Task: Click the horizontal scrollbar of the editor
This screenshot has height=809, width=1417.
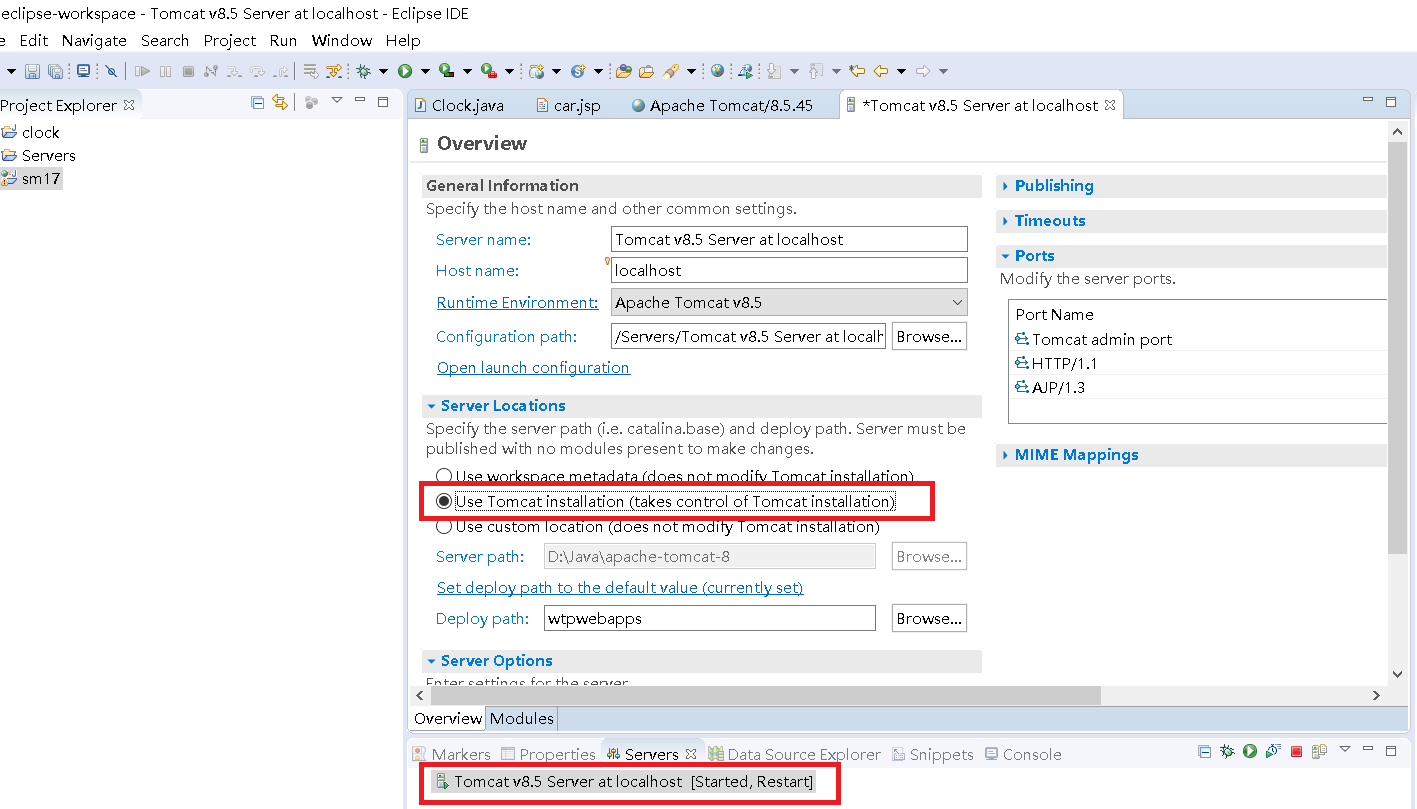Action: click(765, 695)
